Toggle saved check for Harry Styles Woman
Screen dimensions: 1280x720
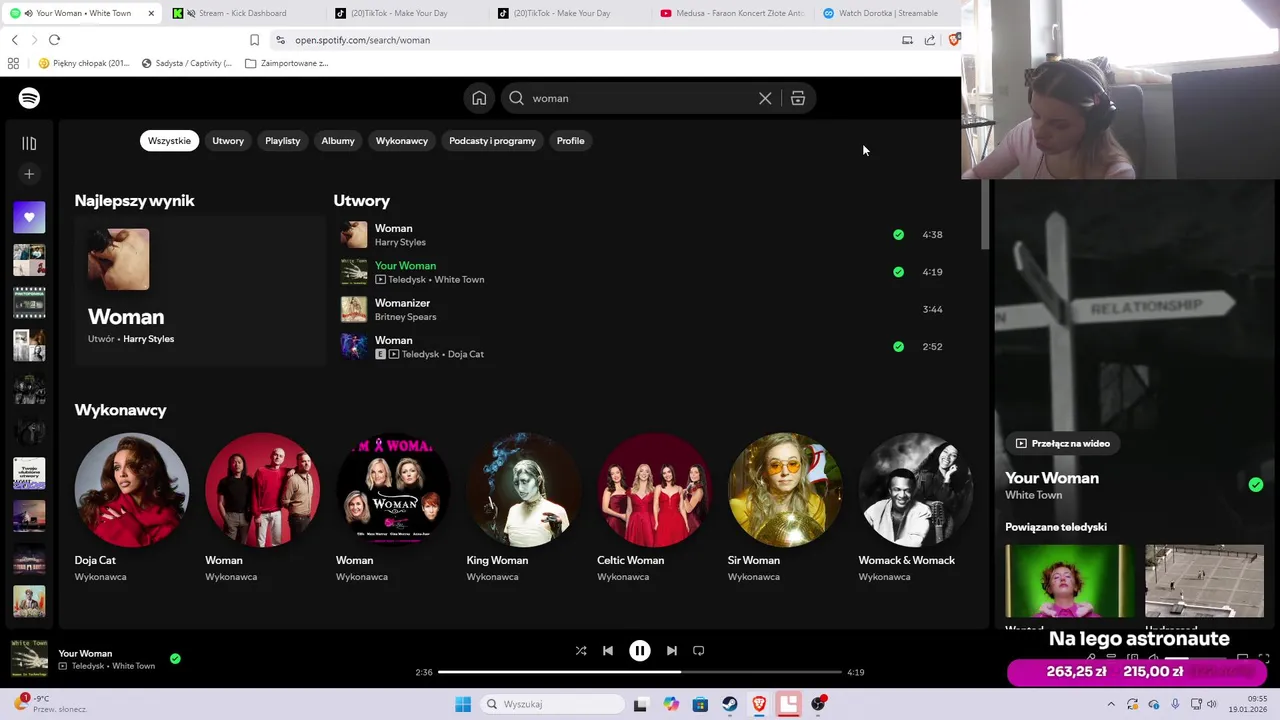tap(898, 235)
